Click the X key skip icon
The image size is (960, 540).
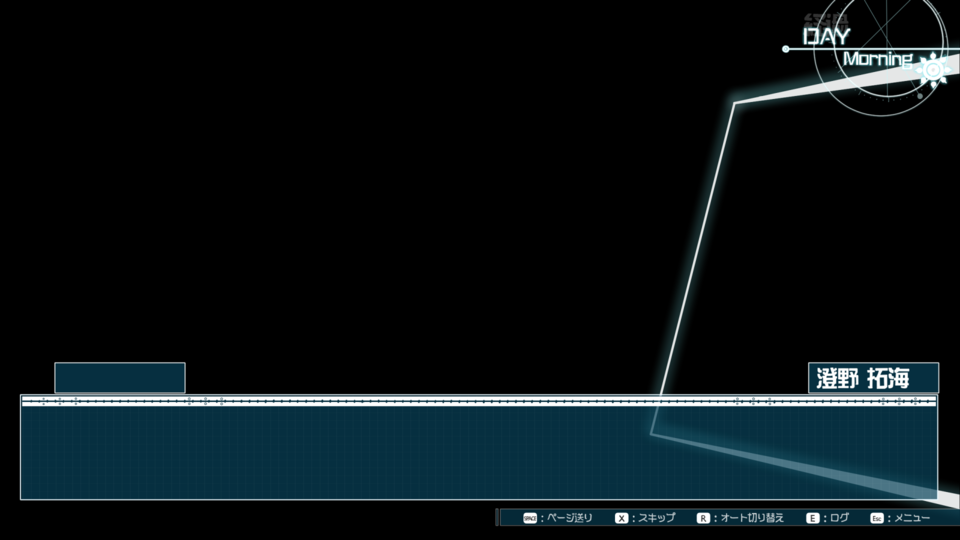pyautogui.click(x=621, y=518)
